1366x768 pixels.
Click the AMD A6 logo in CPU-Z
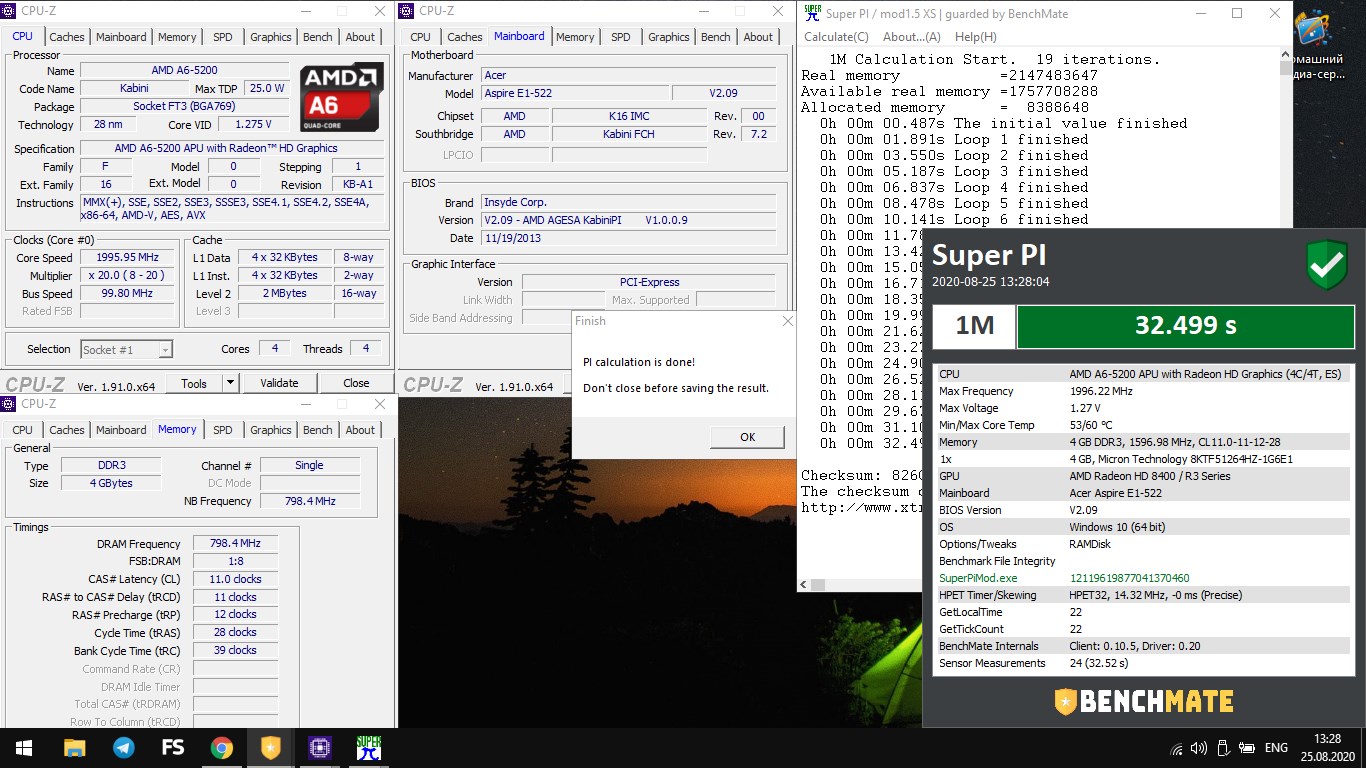tap(342, 95)
